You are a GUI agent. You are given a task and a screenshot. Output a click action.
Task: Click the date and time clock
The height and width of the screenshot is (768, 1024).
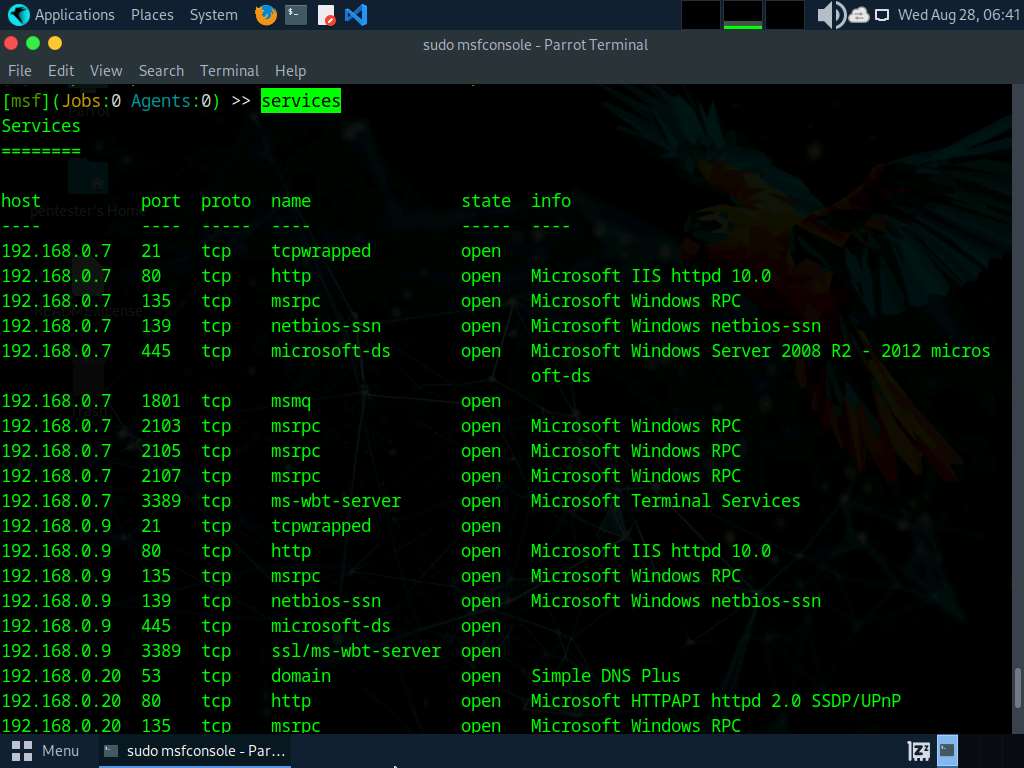[x=959, y=14]
